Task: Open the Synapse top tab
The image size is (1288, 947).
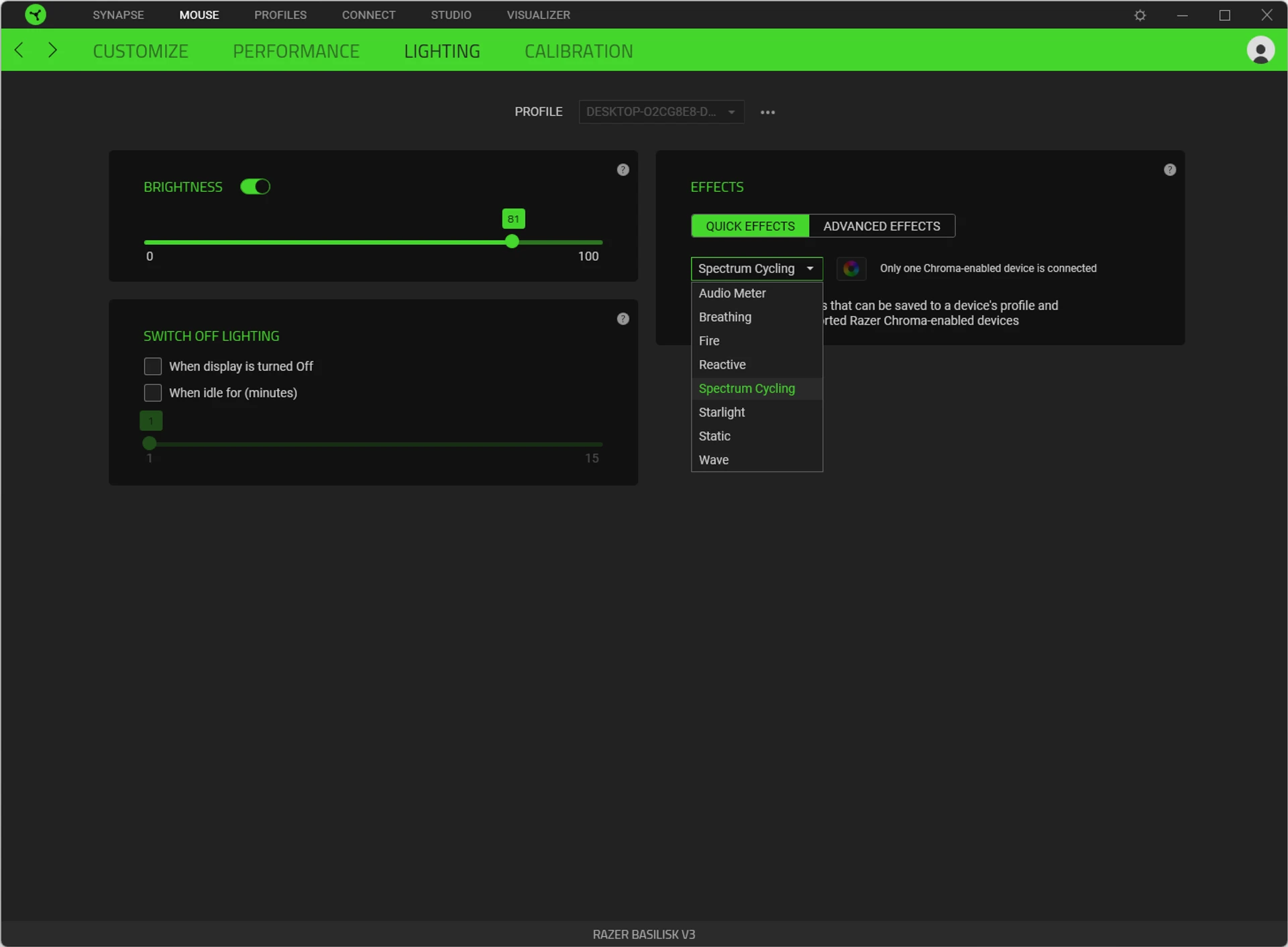Action: 118,15
